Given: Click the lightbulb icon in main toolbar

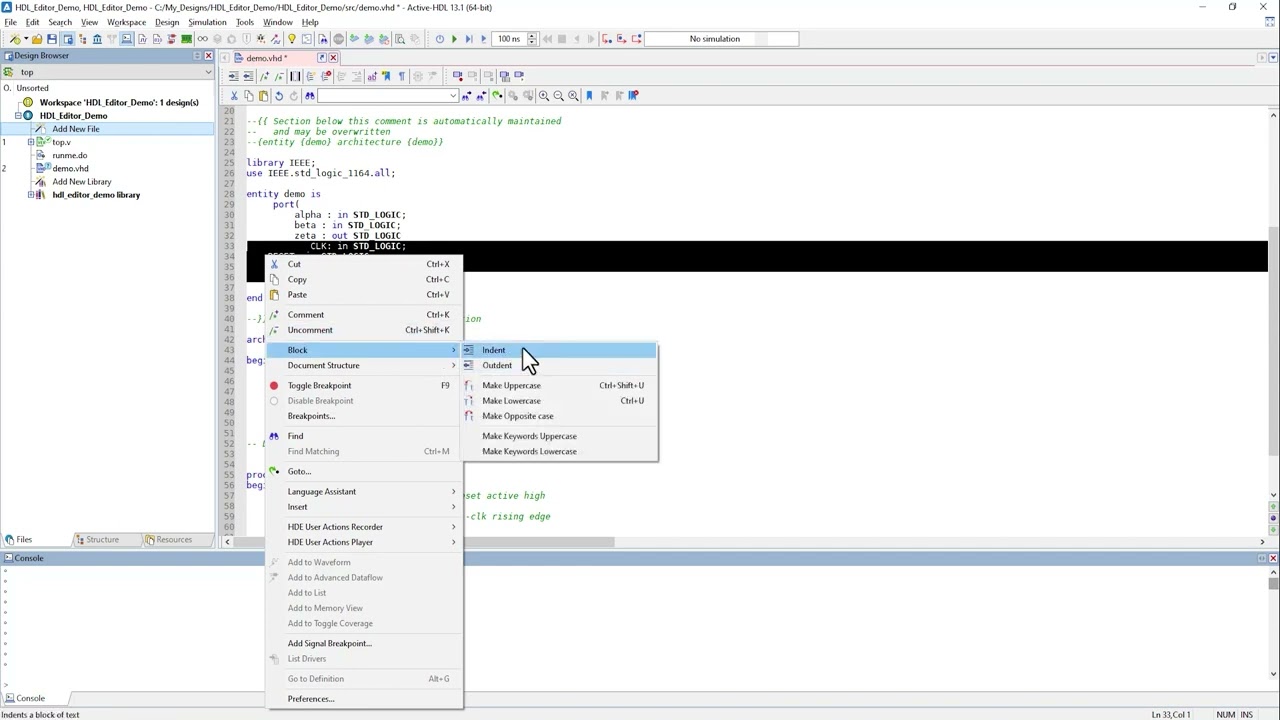Looking at the screenshot, I should click(x=291, y=39).
